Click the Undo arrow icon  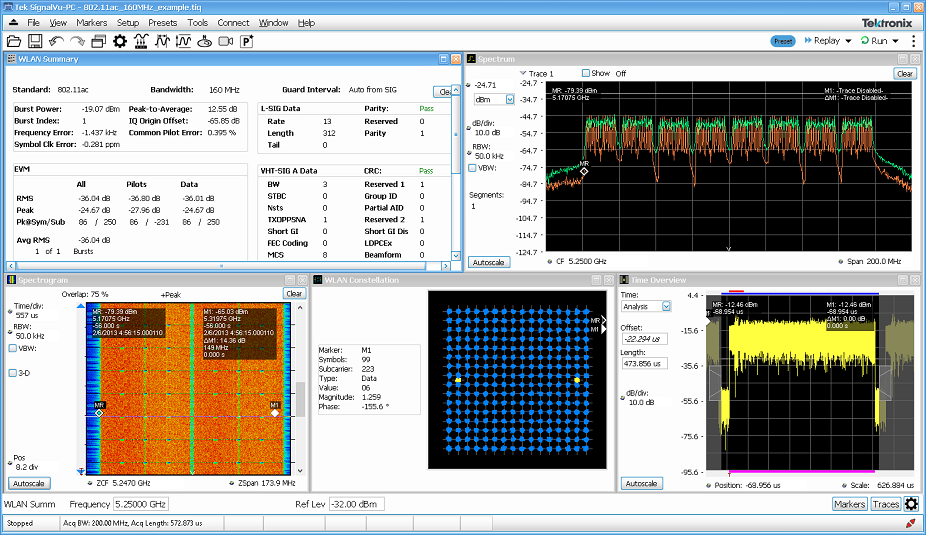click(56, 41)
